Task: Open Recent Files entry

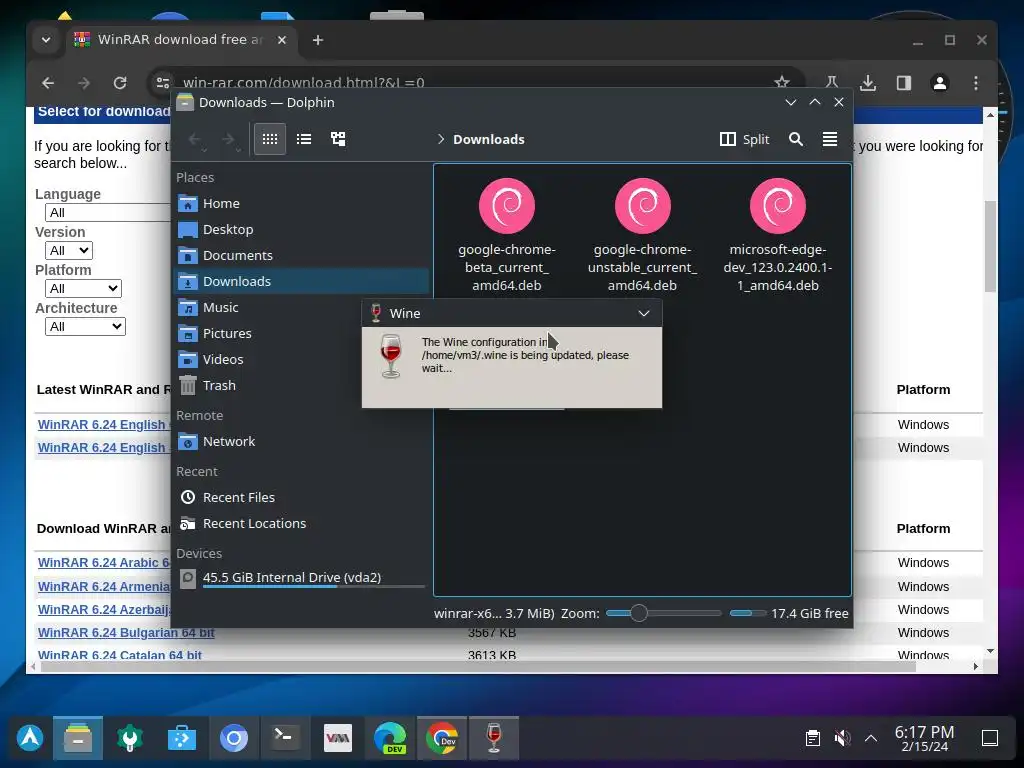Action: click(301, 498)
